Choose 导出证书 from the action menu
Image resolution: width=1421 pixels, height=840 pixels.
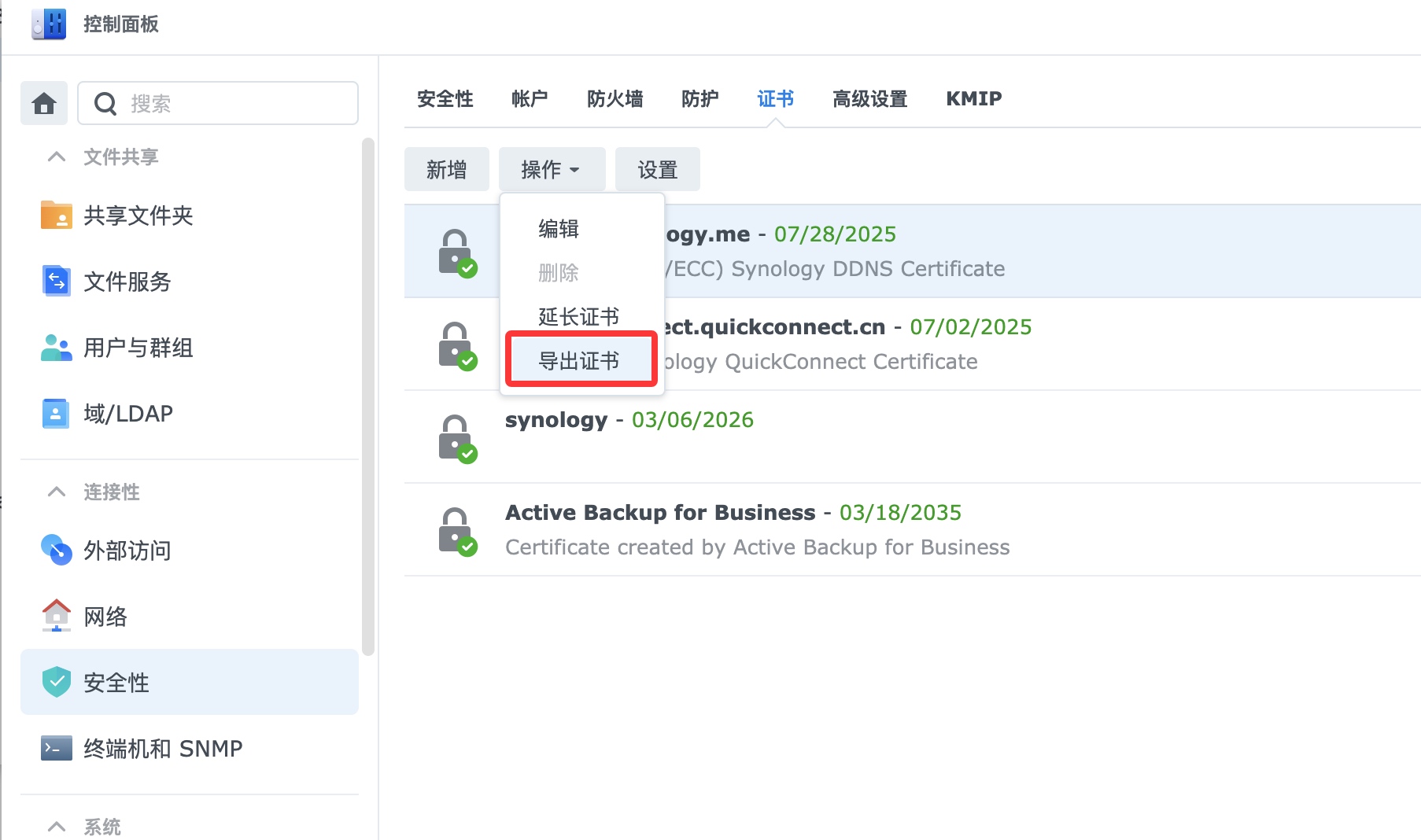581,360
